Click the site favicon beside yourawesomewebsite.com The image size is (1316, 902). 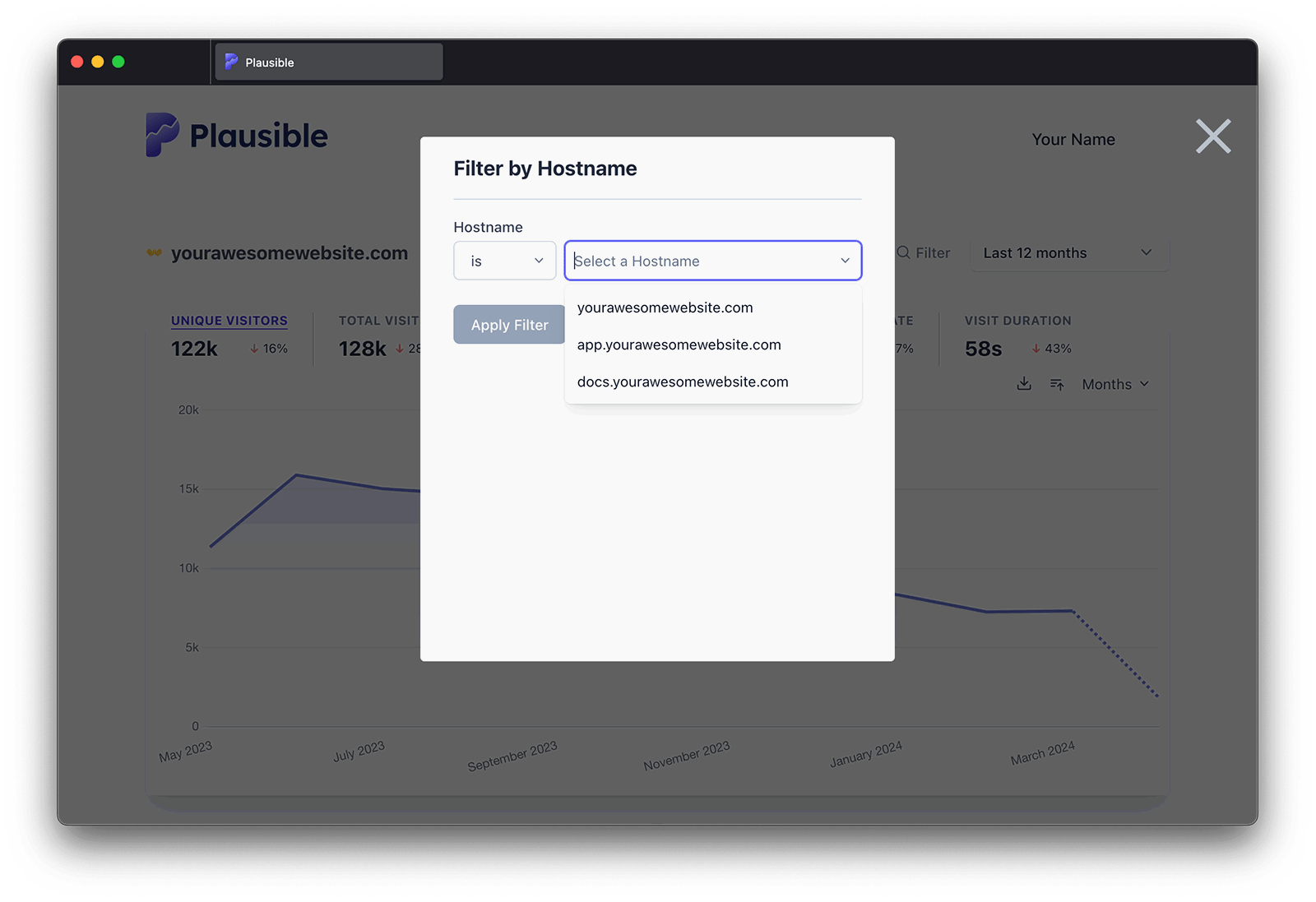coord(154,252)
